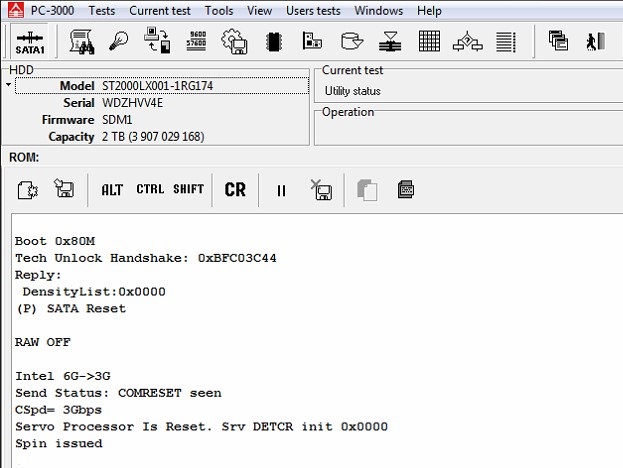The image size is (623, 468).
Task: Toggle the SHIFT key modifier button
Action: (188, 190)
